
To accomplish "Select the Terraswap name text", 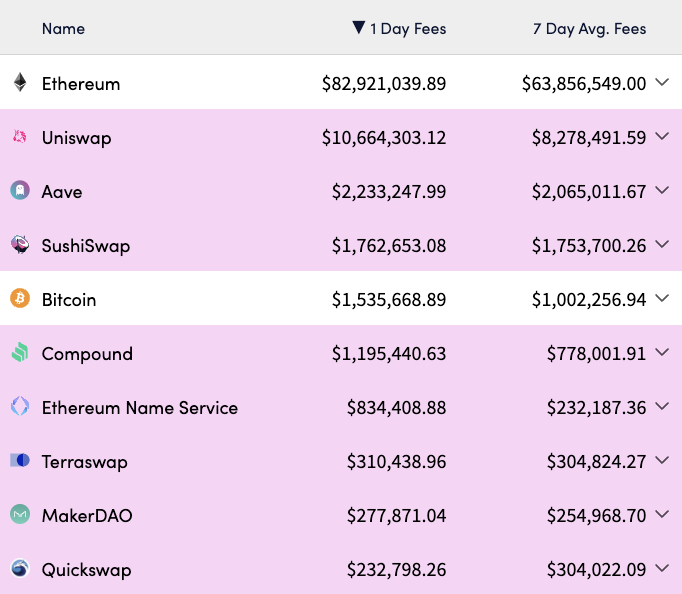I will [x=85, y=461].
